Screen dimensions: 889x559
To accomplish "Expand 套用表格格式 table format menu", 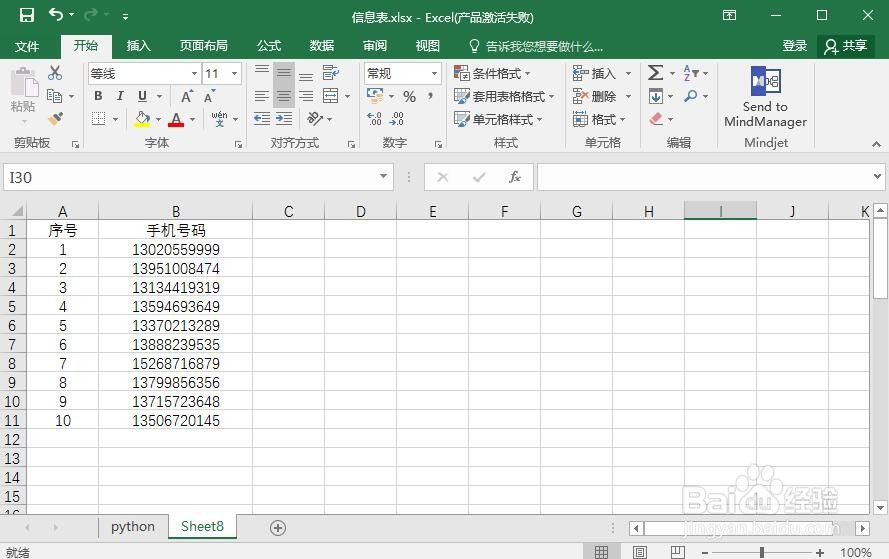I will pos(504,96).
